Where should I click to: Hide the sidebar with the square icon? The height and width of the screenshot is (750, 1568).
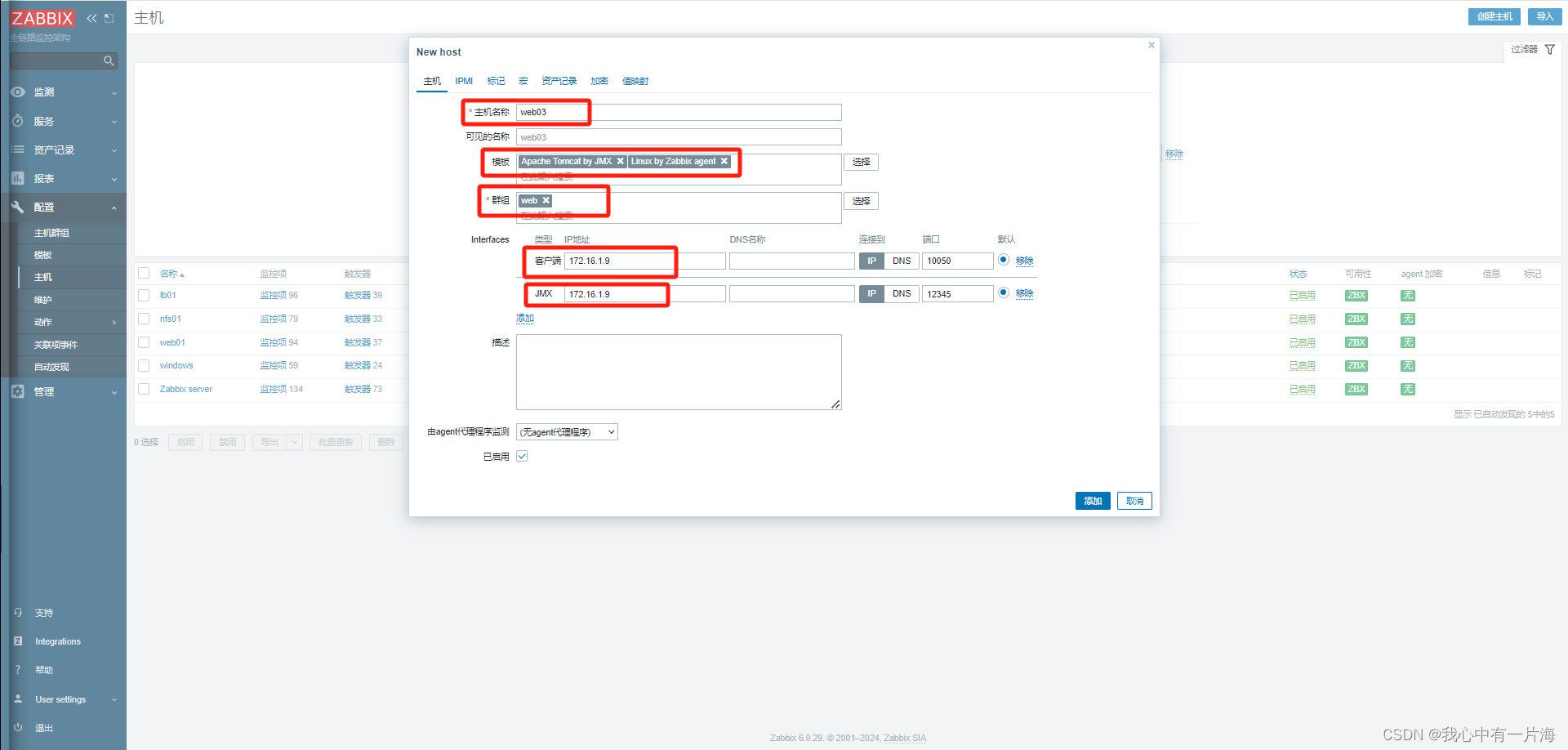click(109, 18)
